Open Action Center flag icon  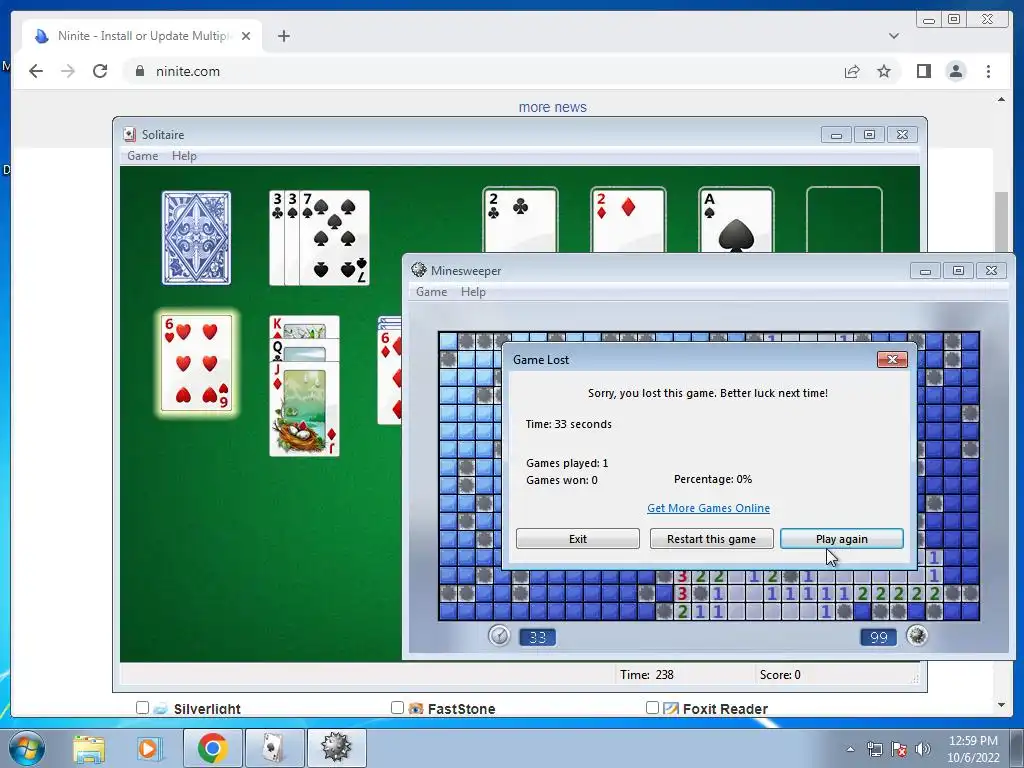[899, 749]
